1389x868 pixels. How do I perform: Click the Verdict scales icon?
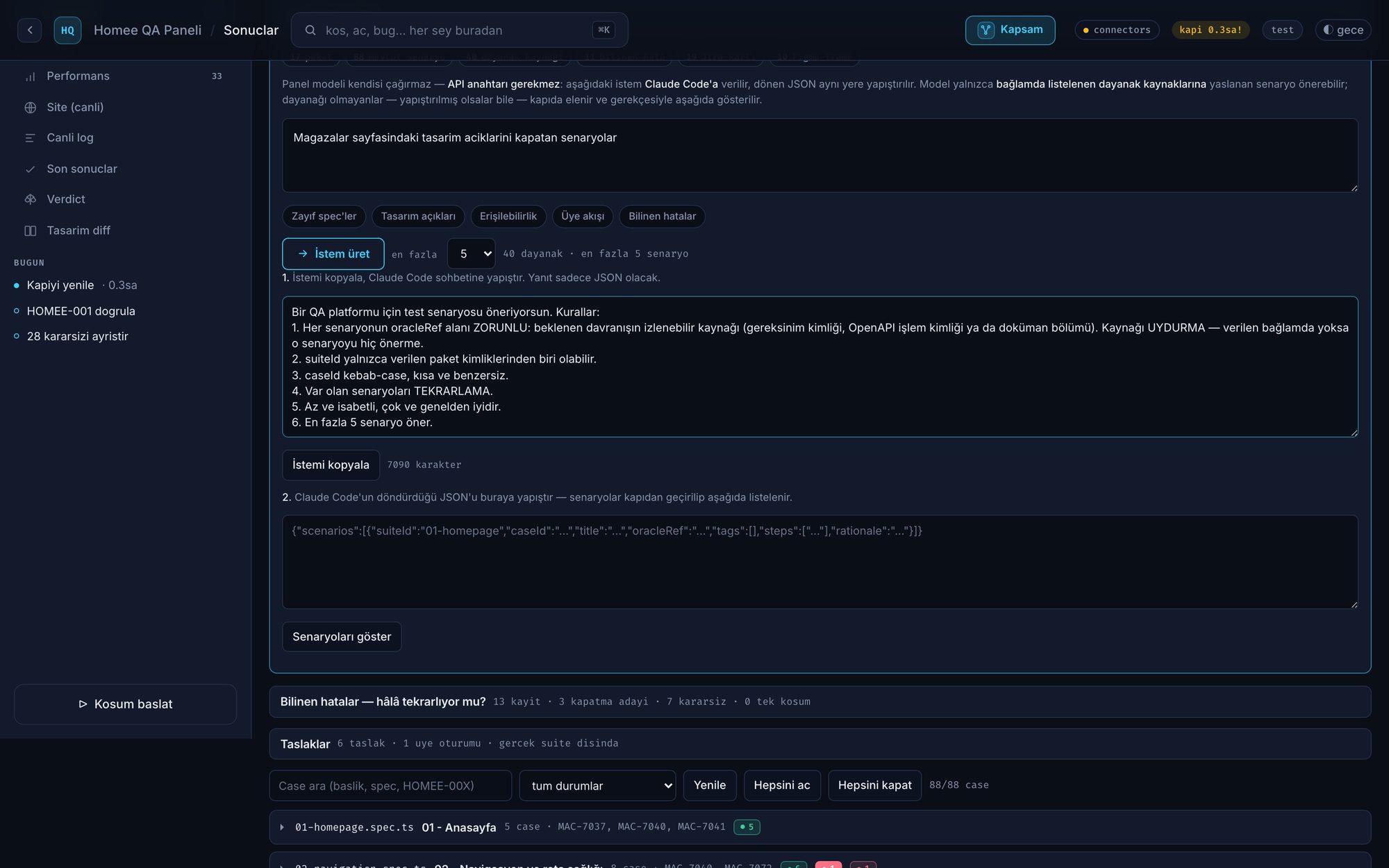tap(30, 199)
